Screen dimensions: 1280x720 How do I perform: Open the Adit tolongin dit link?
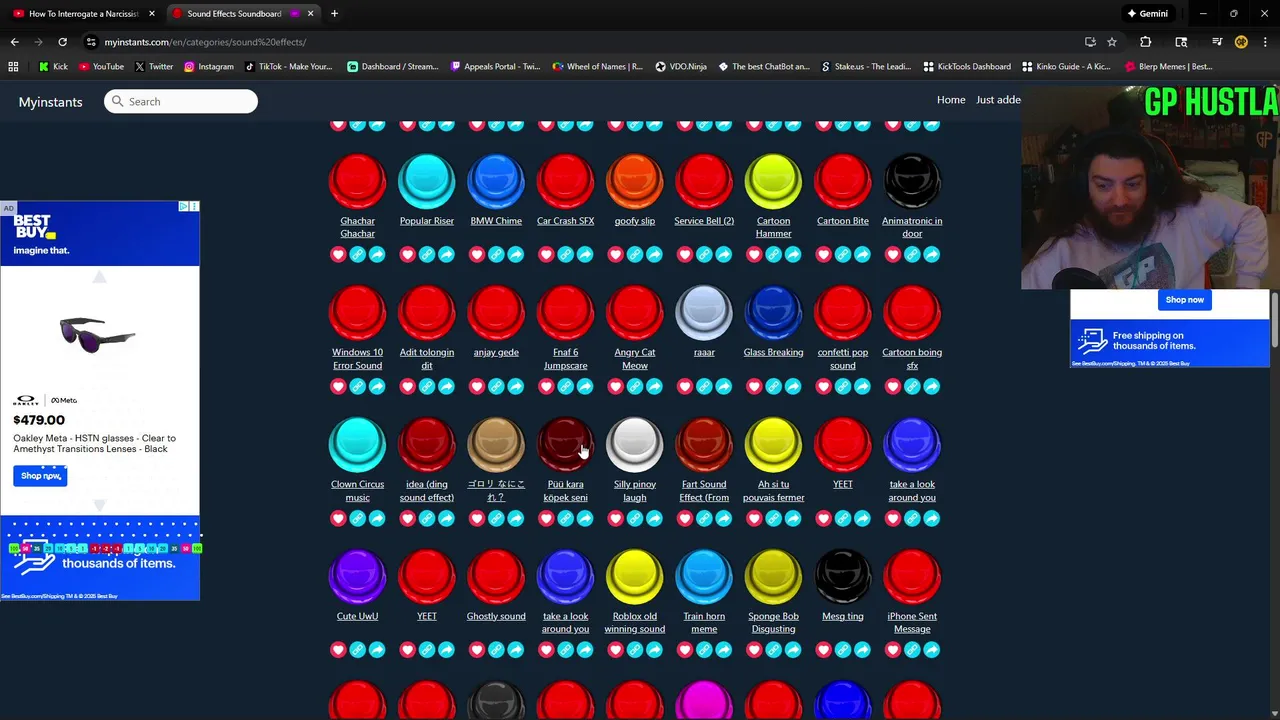(427, 359)
